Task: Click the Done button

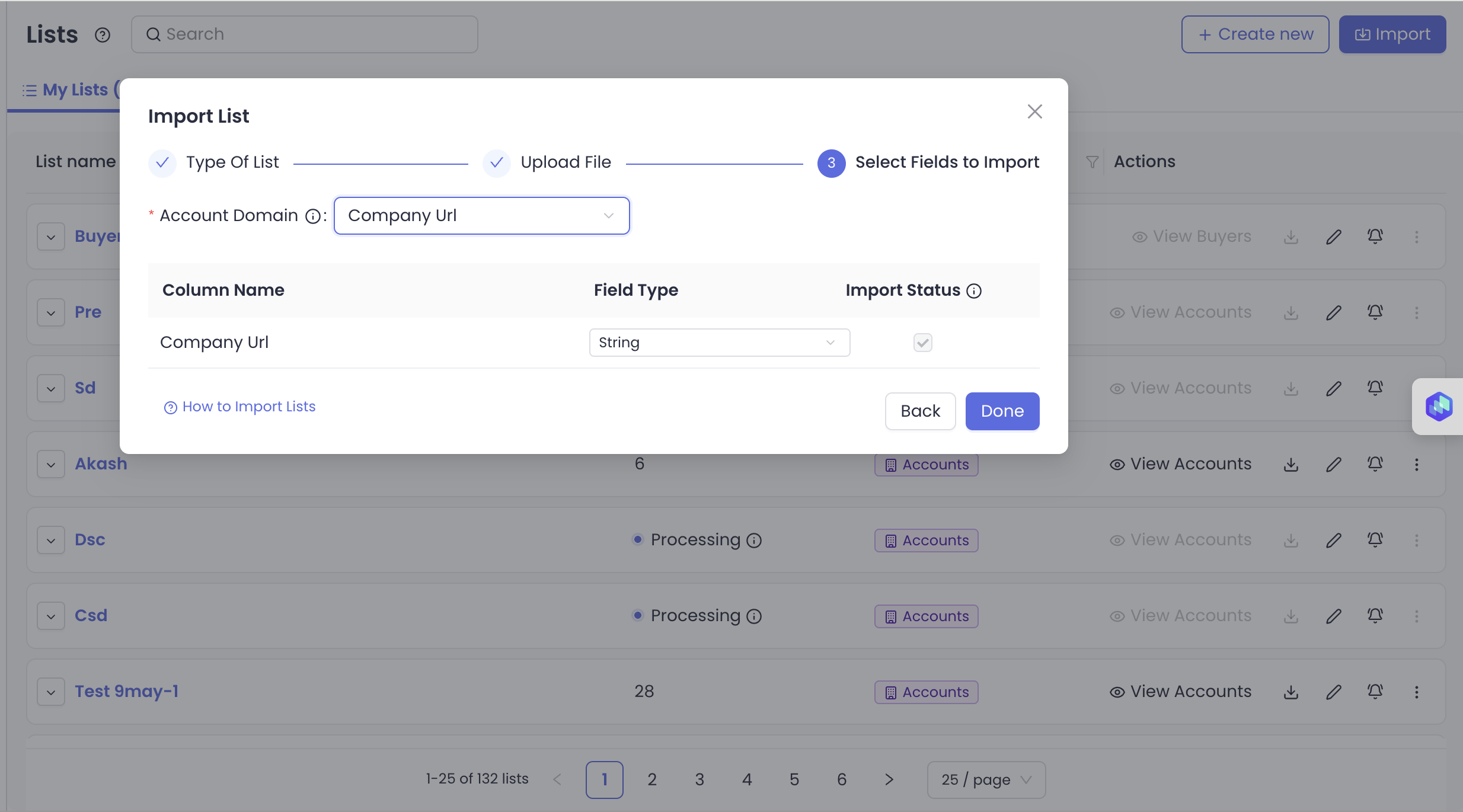Action: click(1002, 411)
